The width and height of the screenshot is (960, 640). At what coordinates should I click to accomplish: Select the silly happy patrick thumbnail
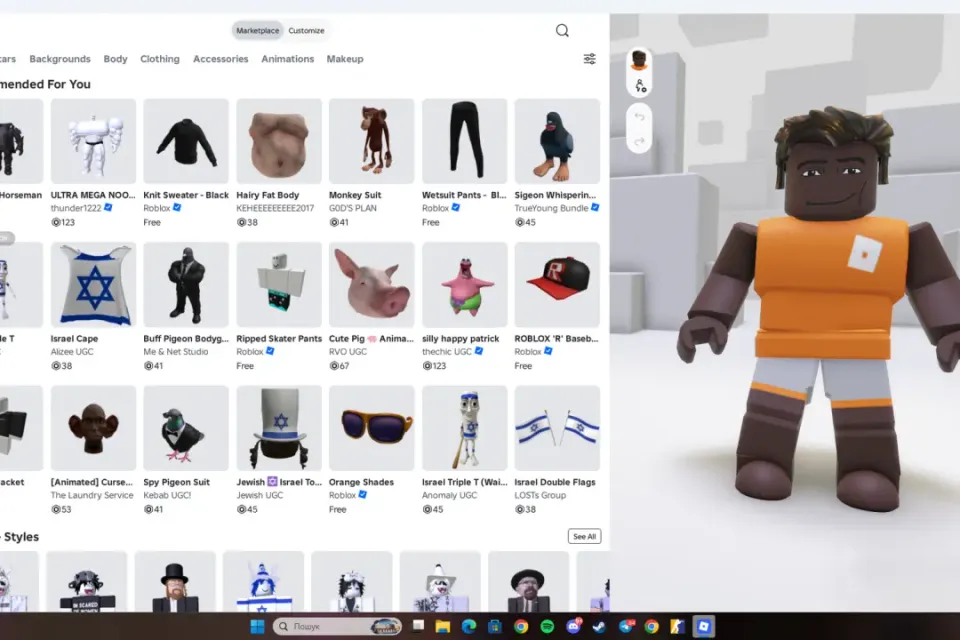click(x=465, y=285)
